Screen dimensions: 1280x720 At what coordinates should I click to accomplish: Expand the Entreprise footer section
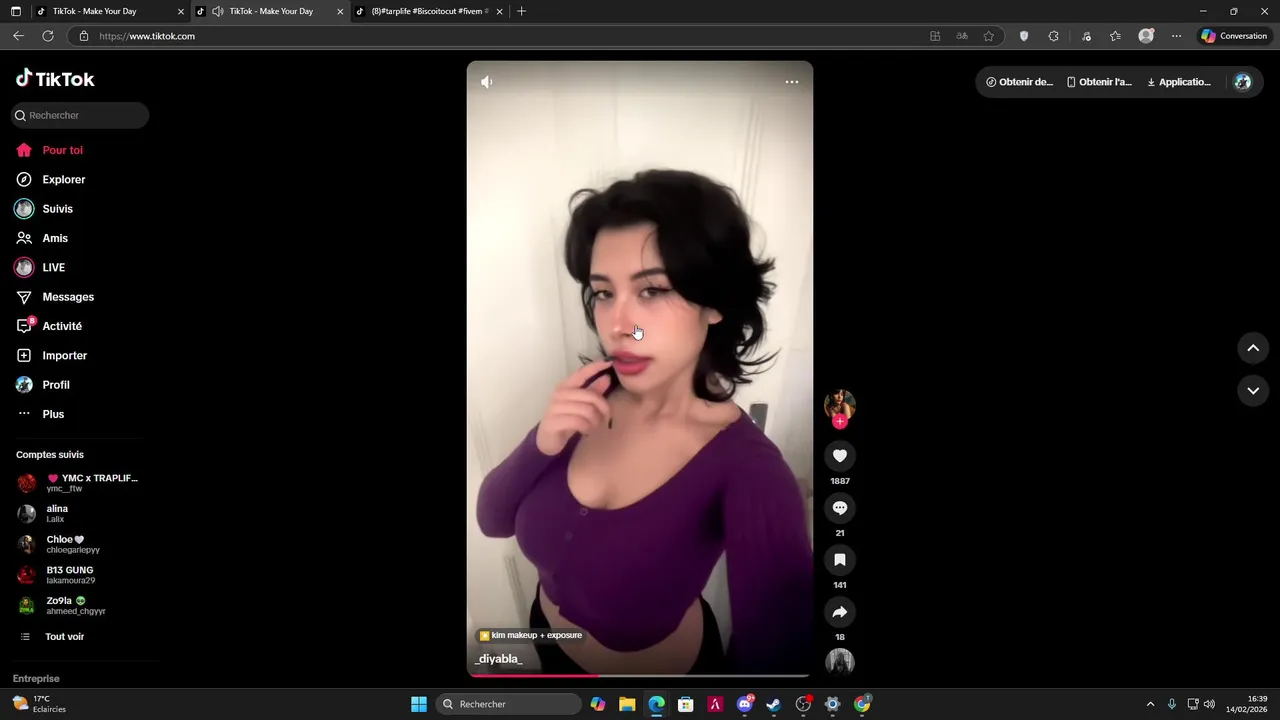36,678
